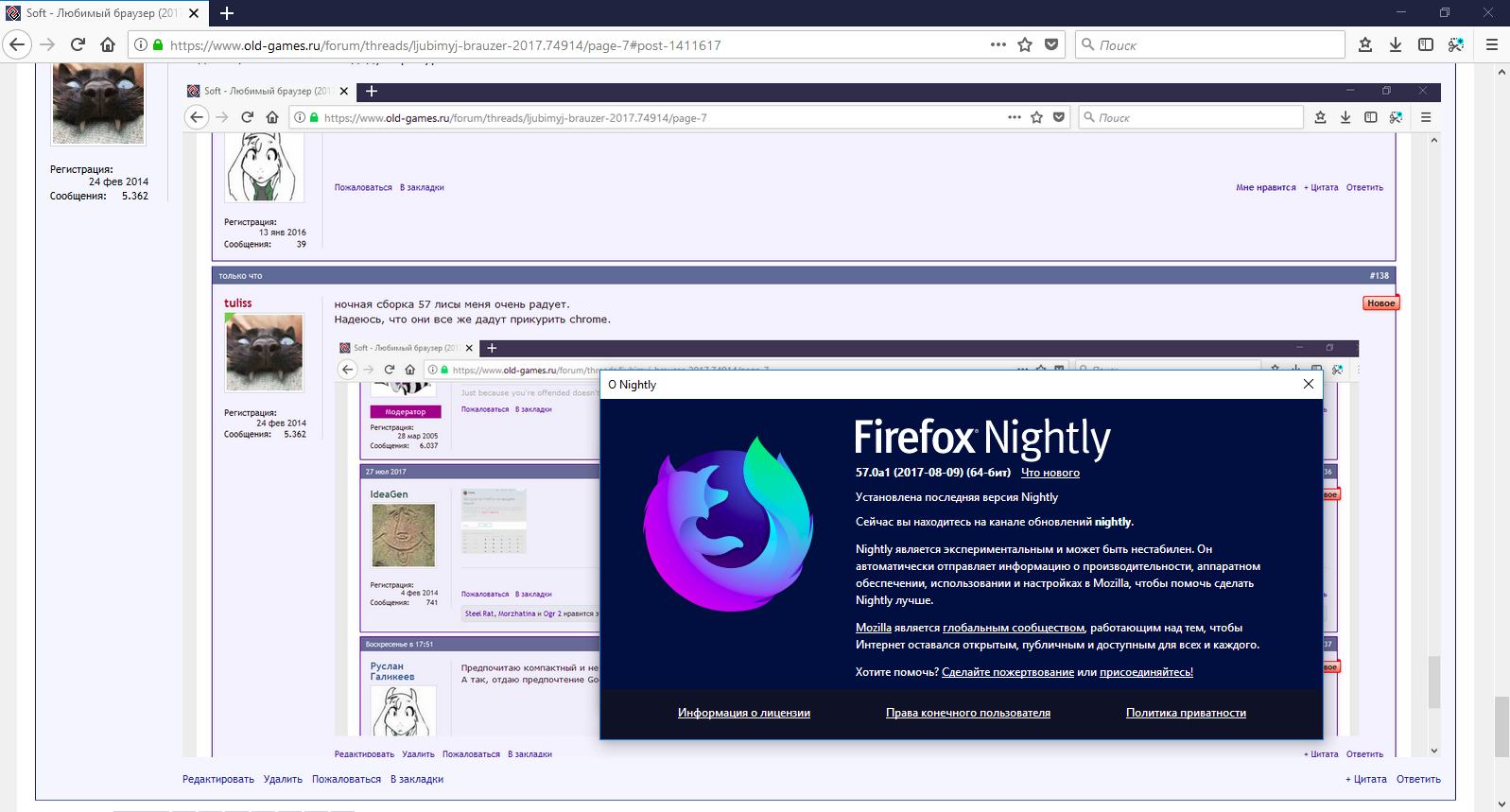Click the green lock in the outer address bar

[x=158, y=44]
